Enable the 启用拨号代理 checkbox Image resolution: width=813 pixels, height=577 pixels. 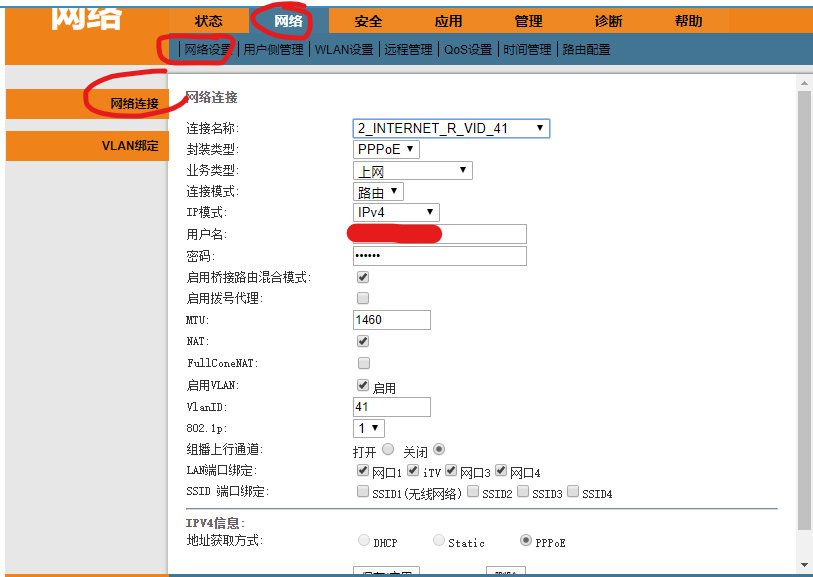click(x=363, y=298)
